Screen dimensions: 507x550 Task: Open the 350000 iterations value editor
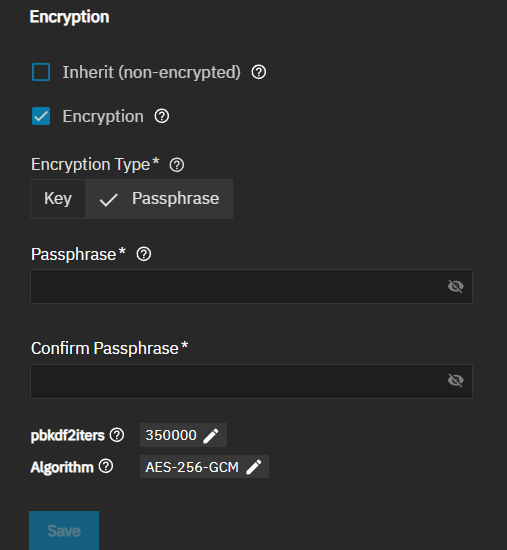pyautogui.click(x=183, y=435)
